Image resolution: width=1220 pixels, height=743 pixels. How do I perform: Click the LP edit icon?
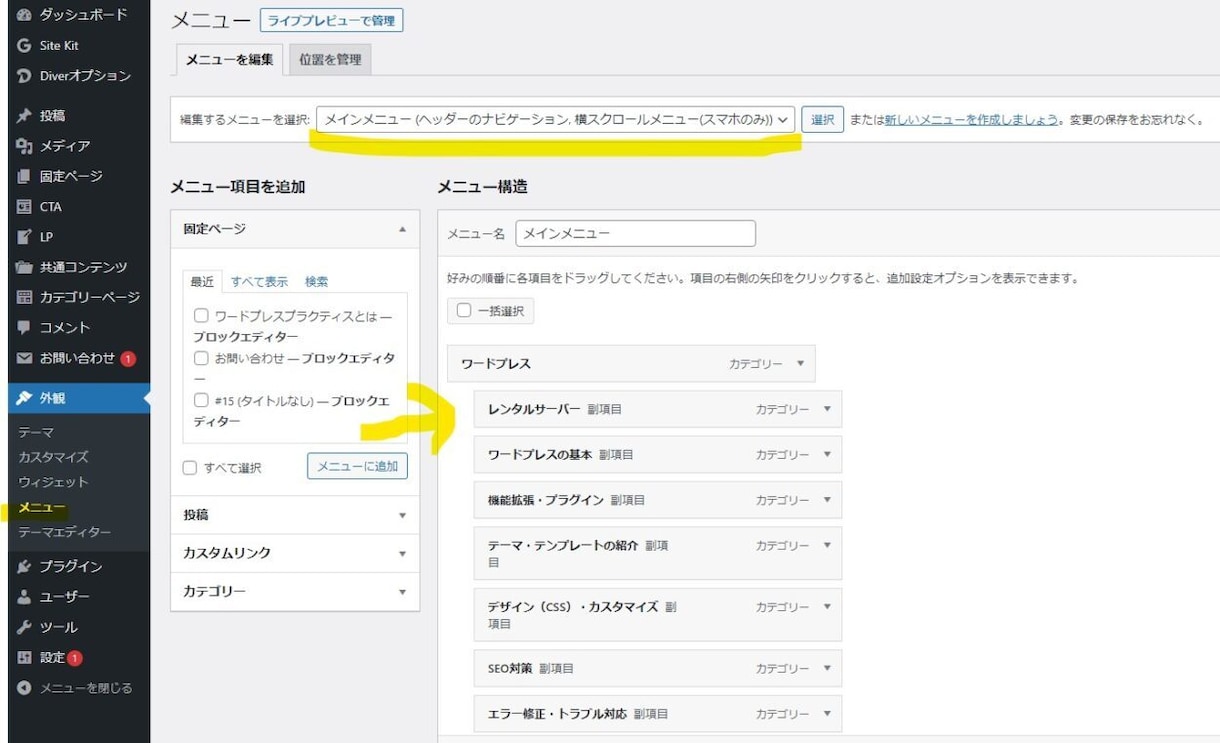pyautogui.click(x=25, y=237)
